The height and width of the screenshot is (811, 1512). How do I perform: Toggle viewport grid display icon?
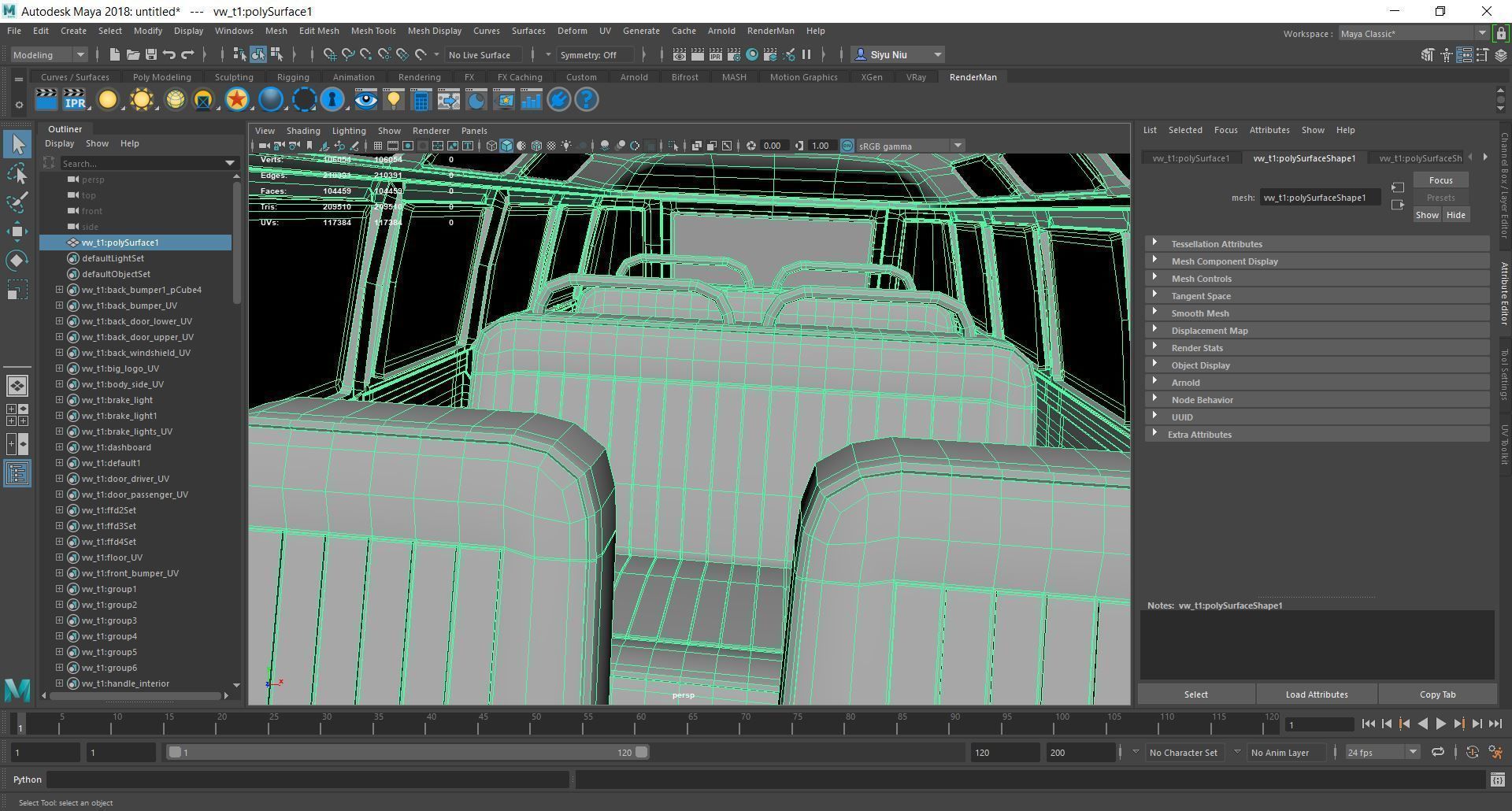(378, 146)
